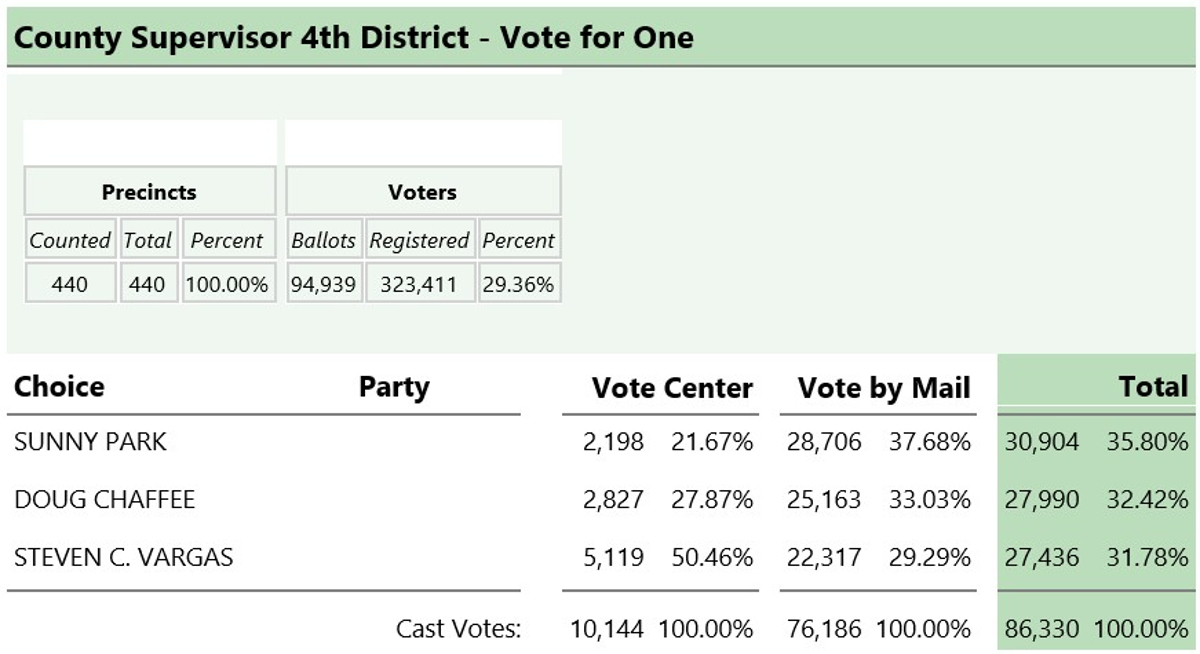Click the Total column header
This screenshot has height=654, width=1200.
1153,387
